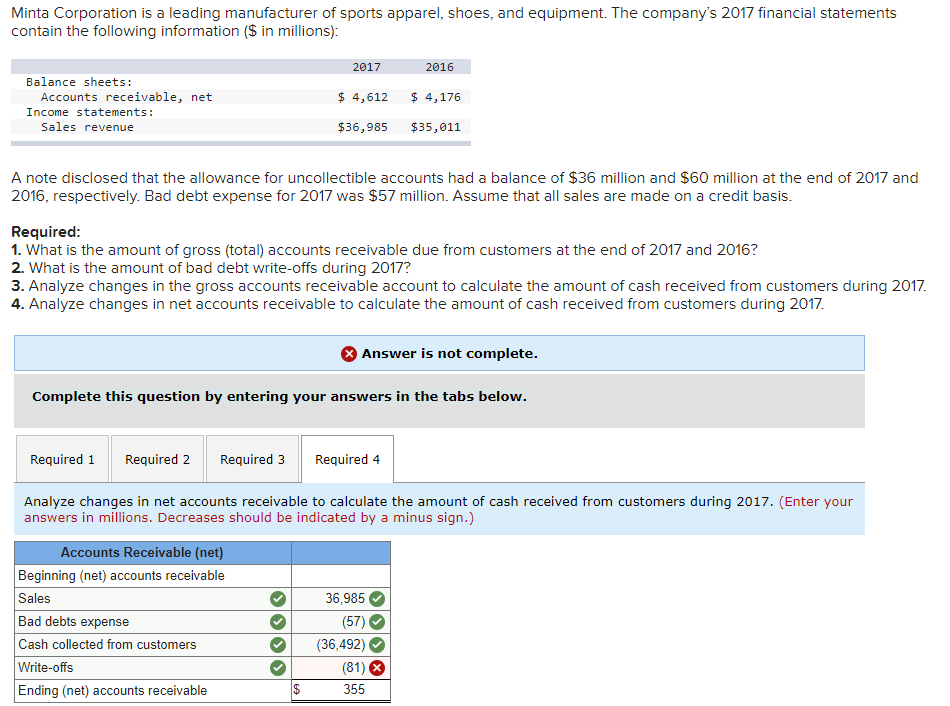Click the Sales amount field showing 36,985
Screen dimensions: 950x706
pyautogui.click(x=340, y=599)
